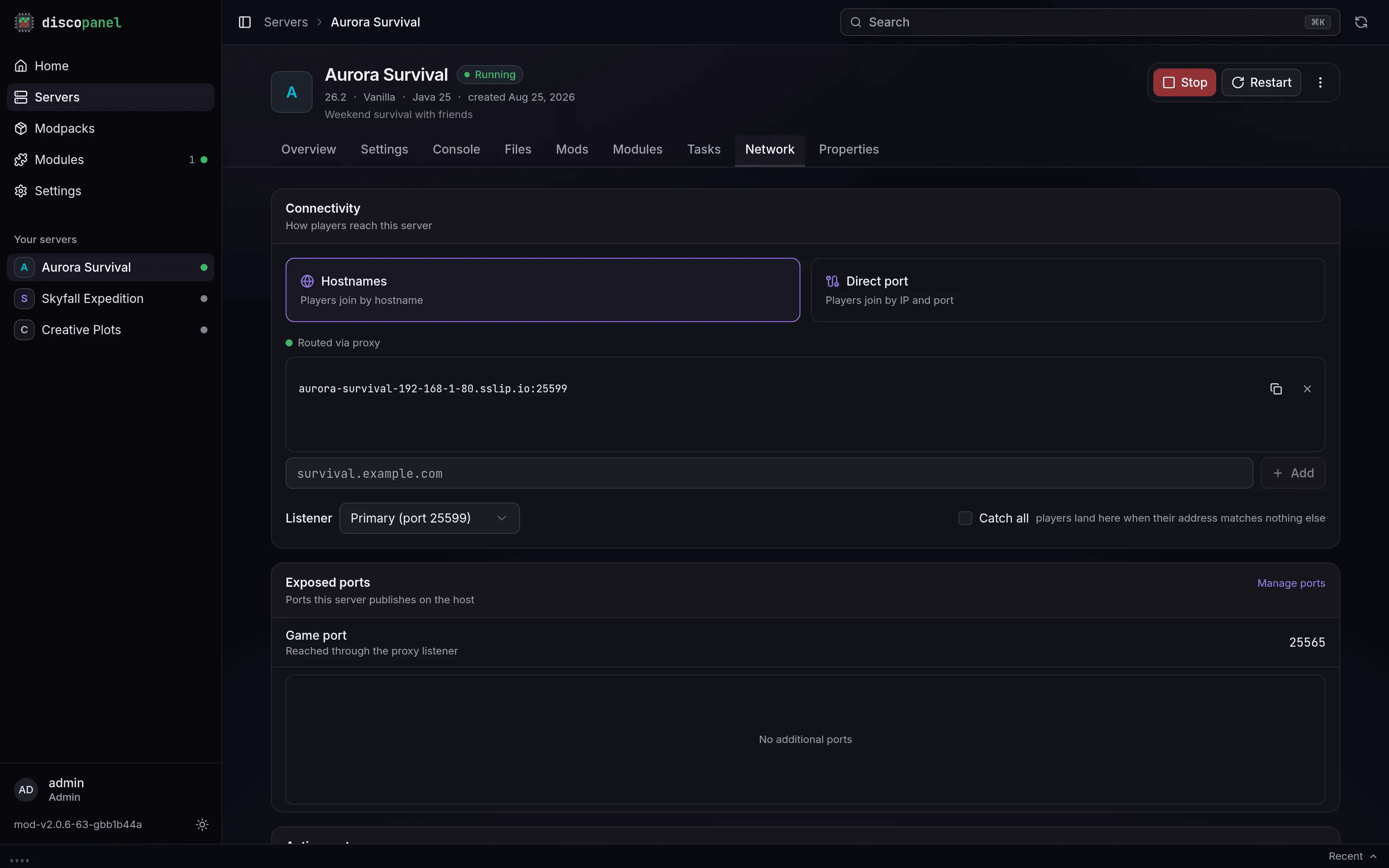Screen dimensions: 1389x868
Task: Switch to the Overview tab
Action: [x=308, y=149]
